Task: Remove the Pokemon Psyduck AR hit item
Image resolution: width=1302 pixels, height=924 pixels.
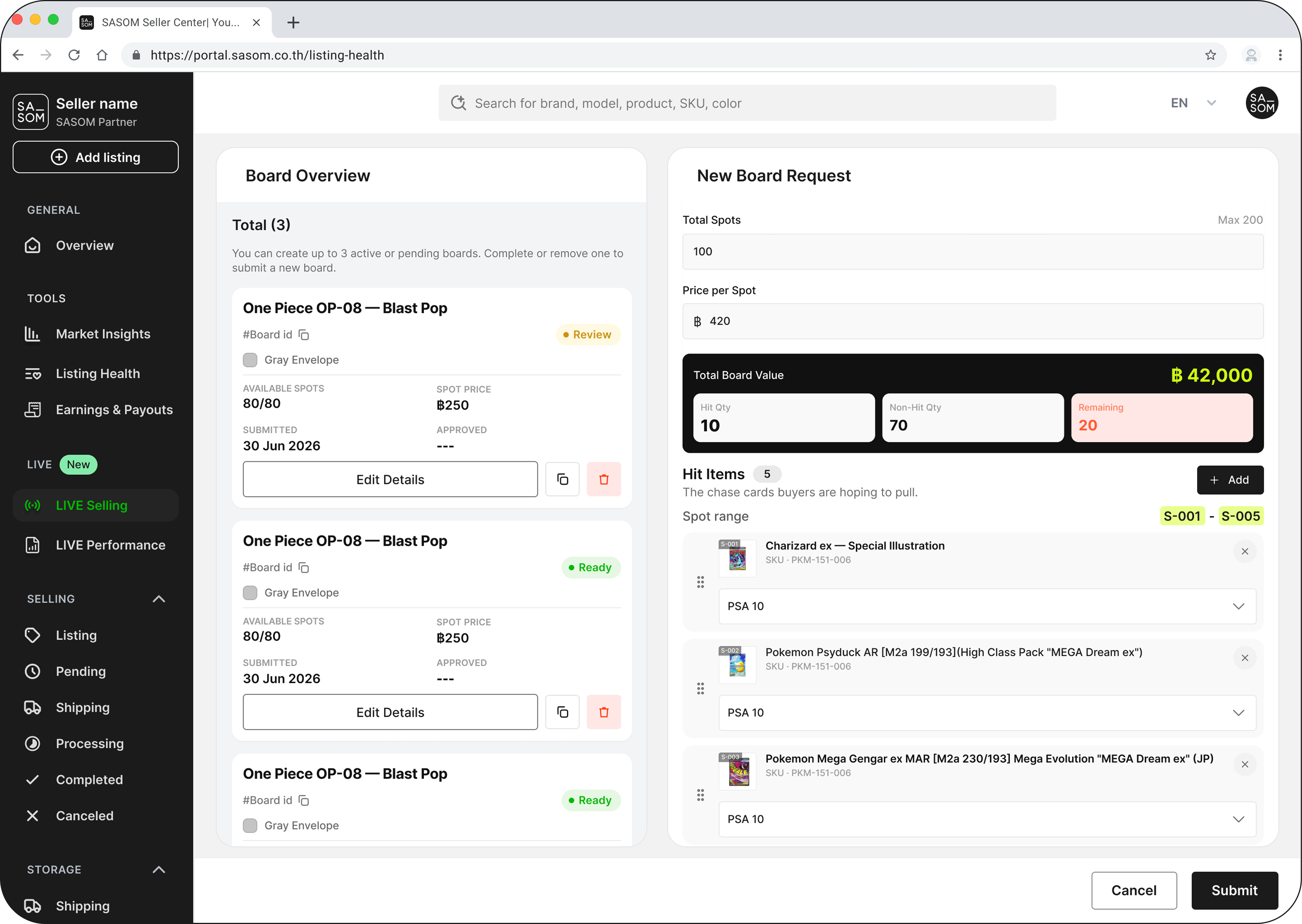Action: pyautogui.click(x=1245, y=658)
